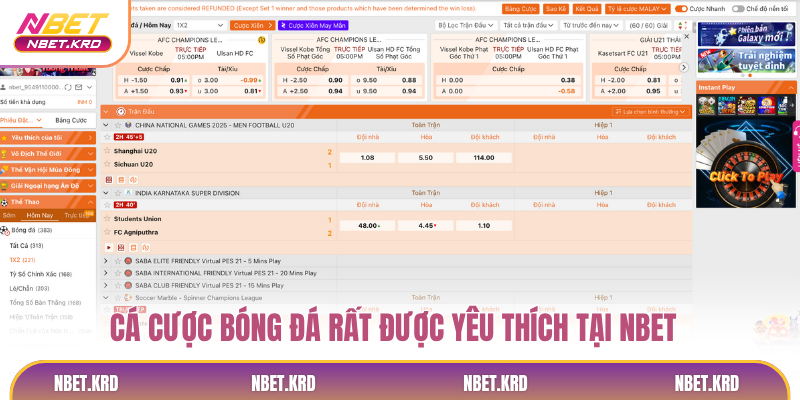The height and width of the screenshot is (400, 800).
Task: Expand SABA CLUB FRIENDLY league row
Action: (106, 285)
